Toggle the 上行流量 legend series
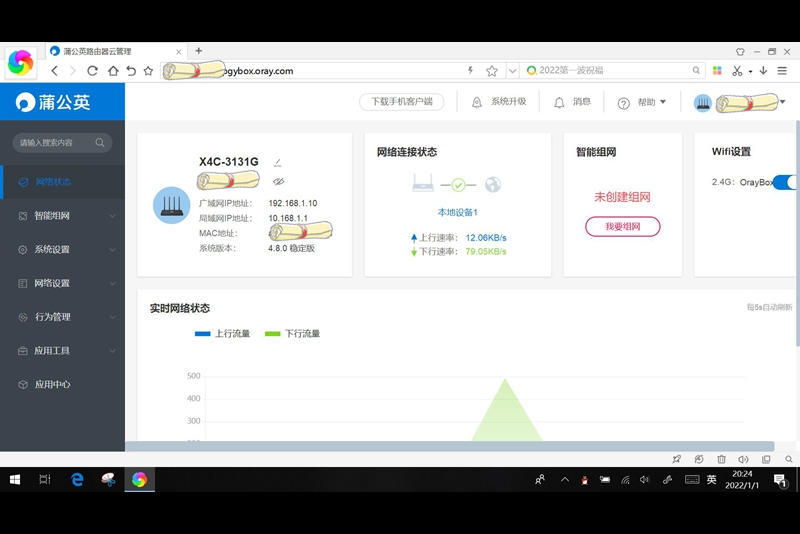The width and height of the screenshot is (800, 534). coord(222,334)
